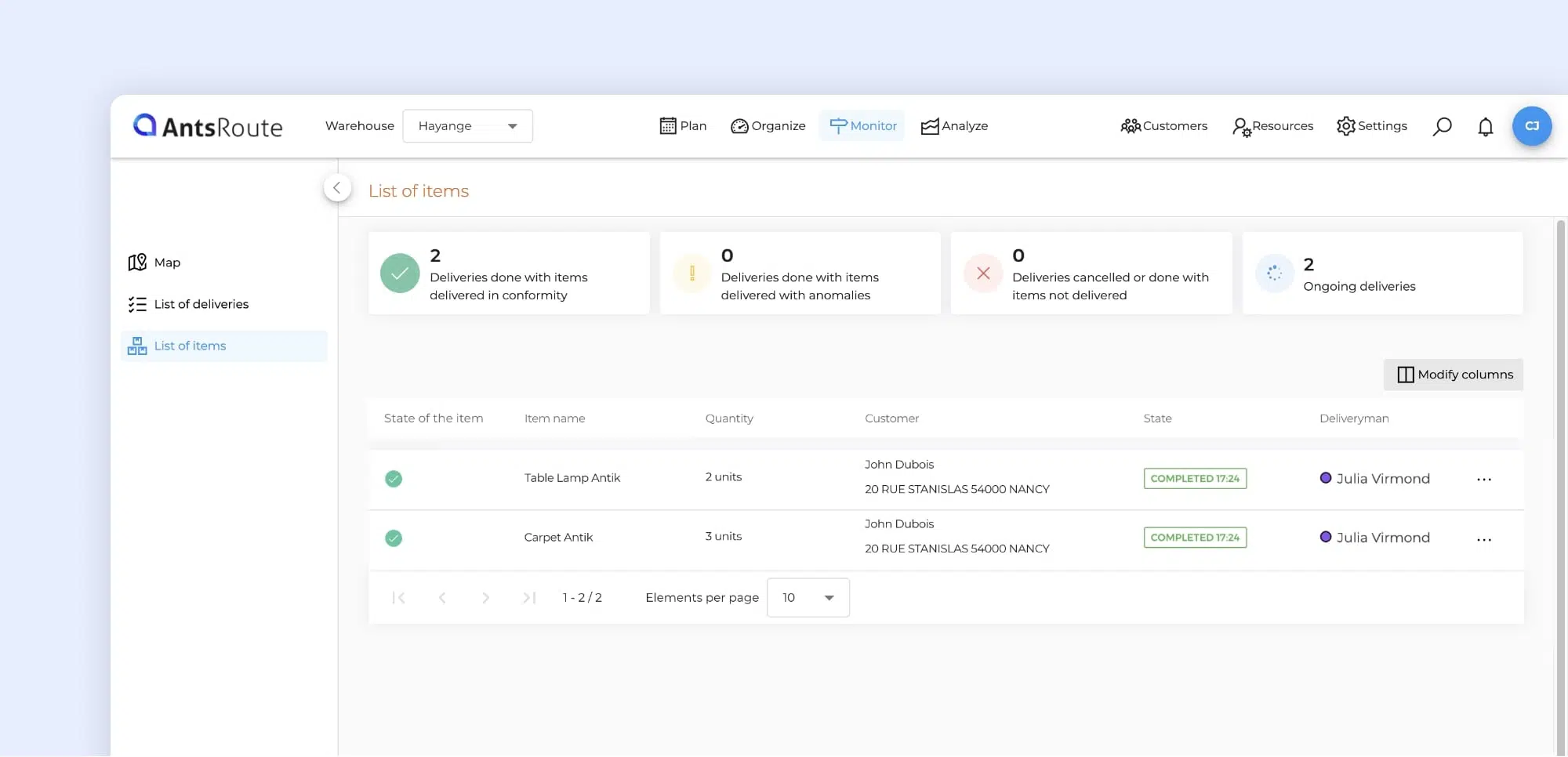The width and height of the screenshot is (1568, 757).
Task: Open options menu for Table Lamp Antik row
Action: [1483, 479]
